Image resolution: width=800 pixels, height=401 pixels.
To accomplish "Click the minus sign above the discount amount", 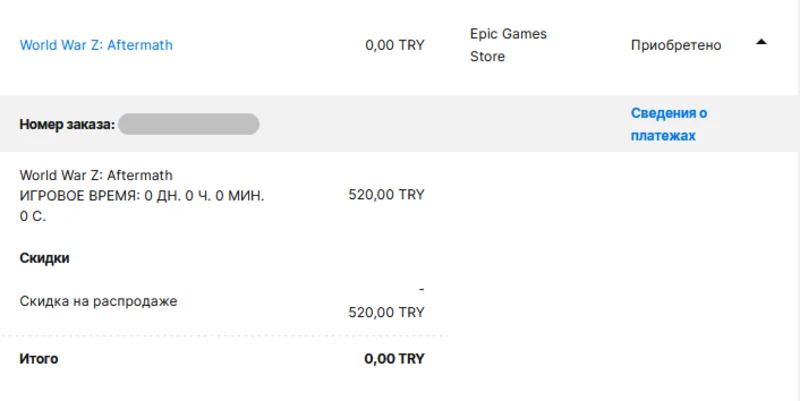I will pyautogui.click(x=421, y=289).
